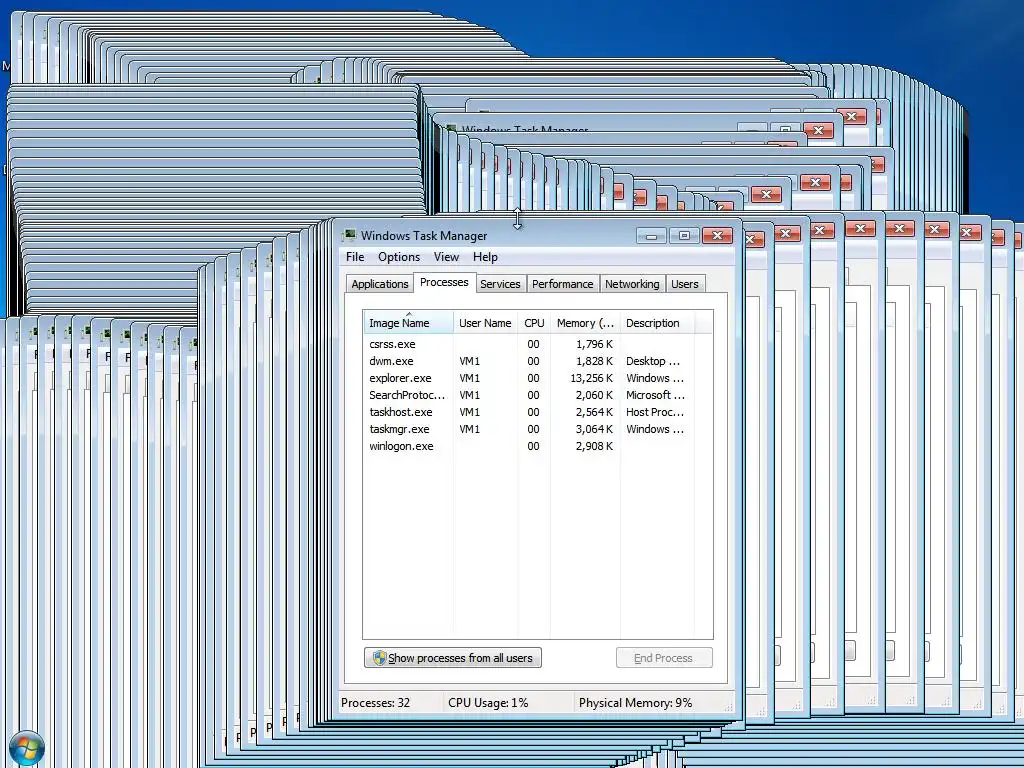
Task: Maximize the front Task Manager window
Action: click(x=684, y=236)
